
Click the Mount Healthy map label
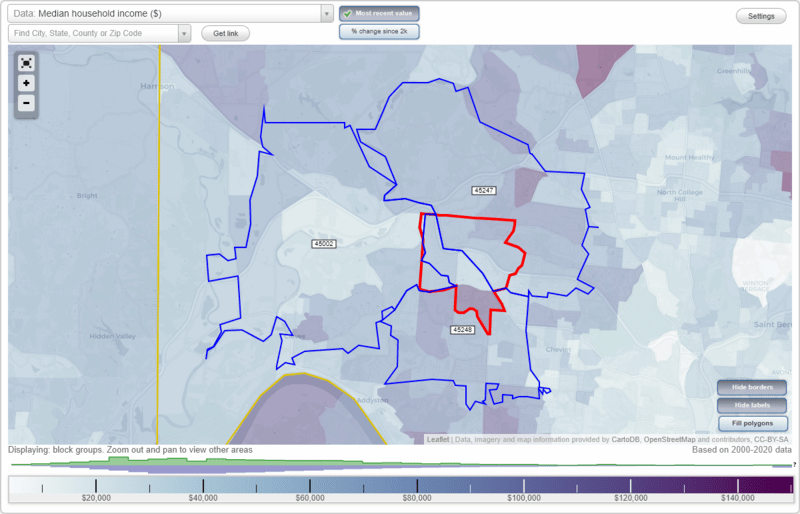(689, 157)
